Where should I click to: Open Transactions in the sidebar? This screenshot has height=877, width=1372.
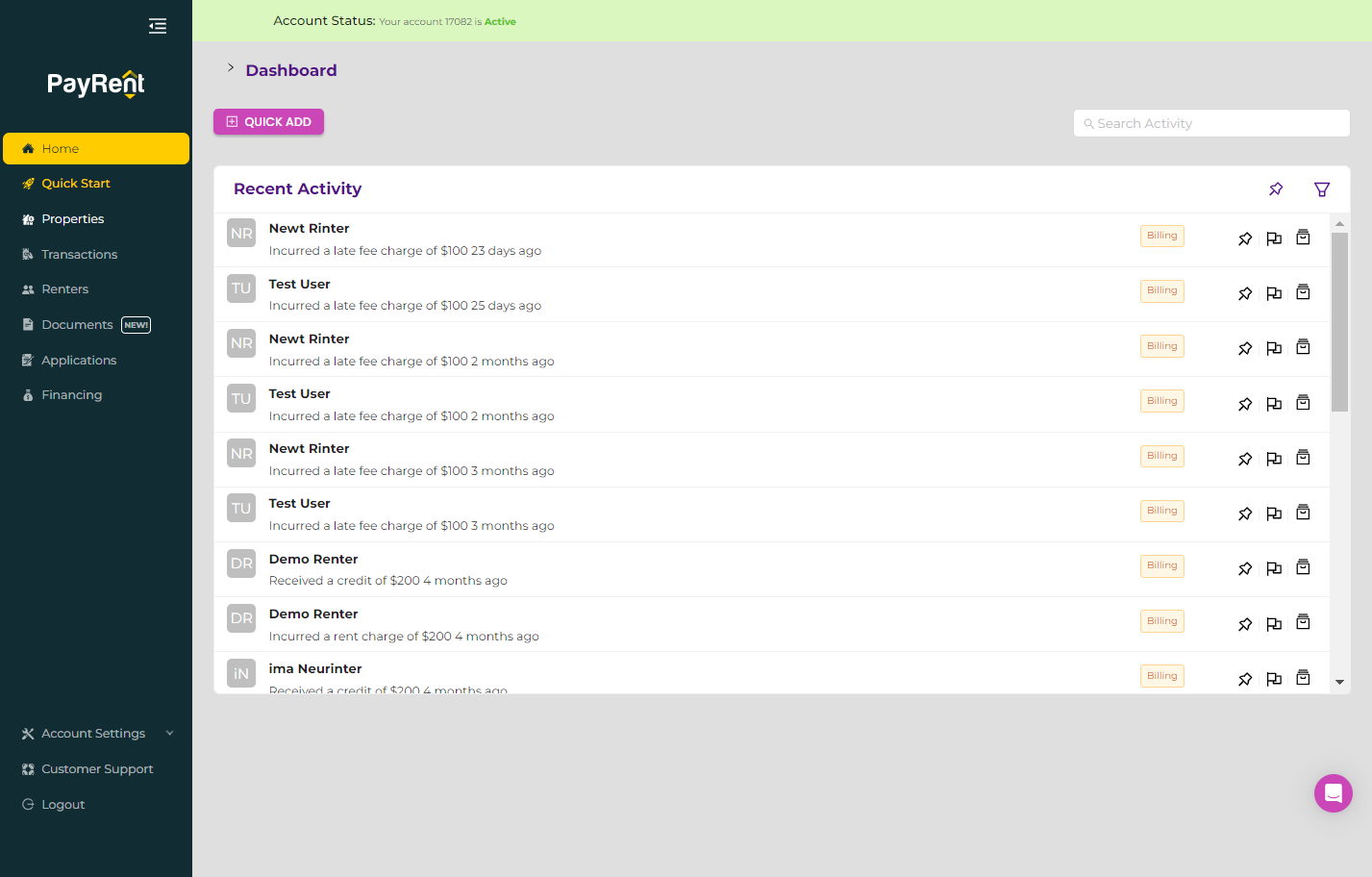tap(80, 255)
